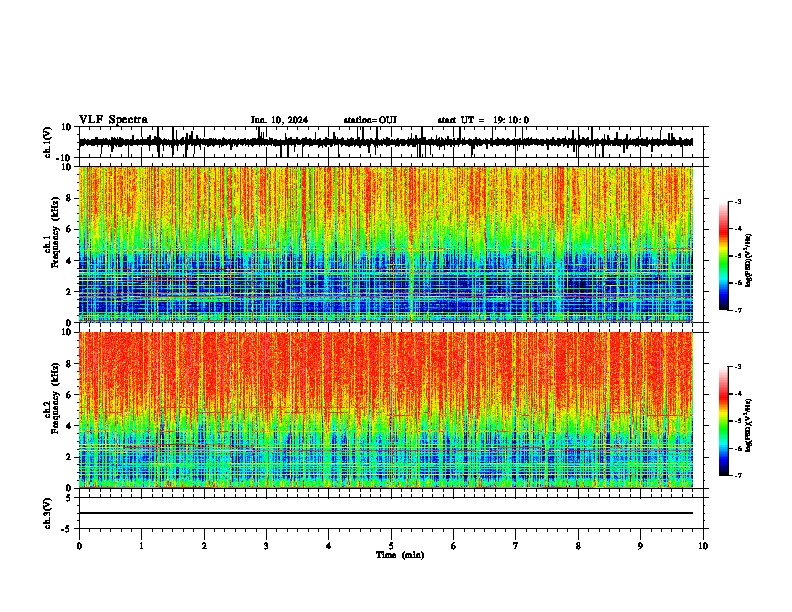Select the ch.2 "Frequency (kHz)" axis title
This screenshot has height=612, width=792.
pyautogui.click(x=55, y=398)
